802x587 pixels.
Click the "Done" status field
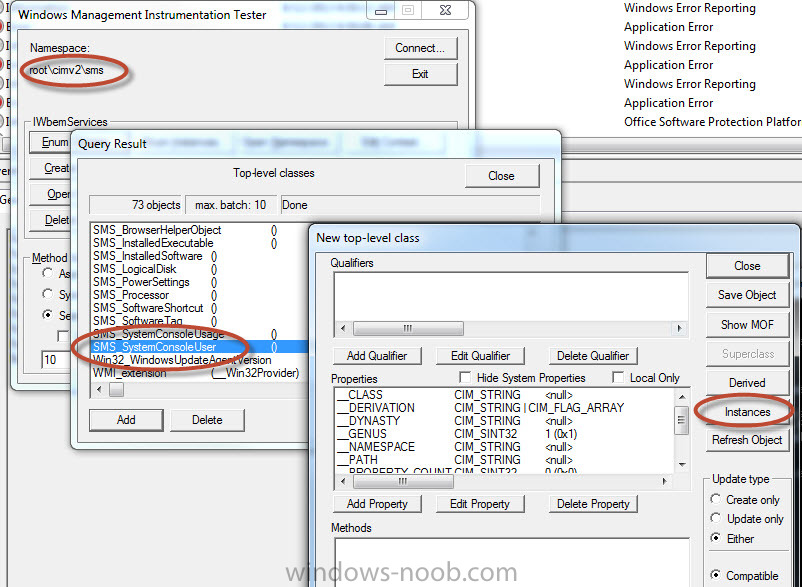(x=410, y=205)
